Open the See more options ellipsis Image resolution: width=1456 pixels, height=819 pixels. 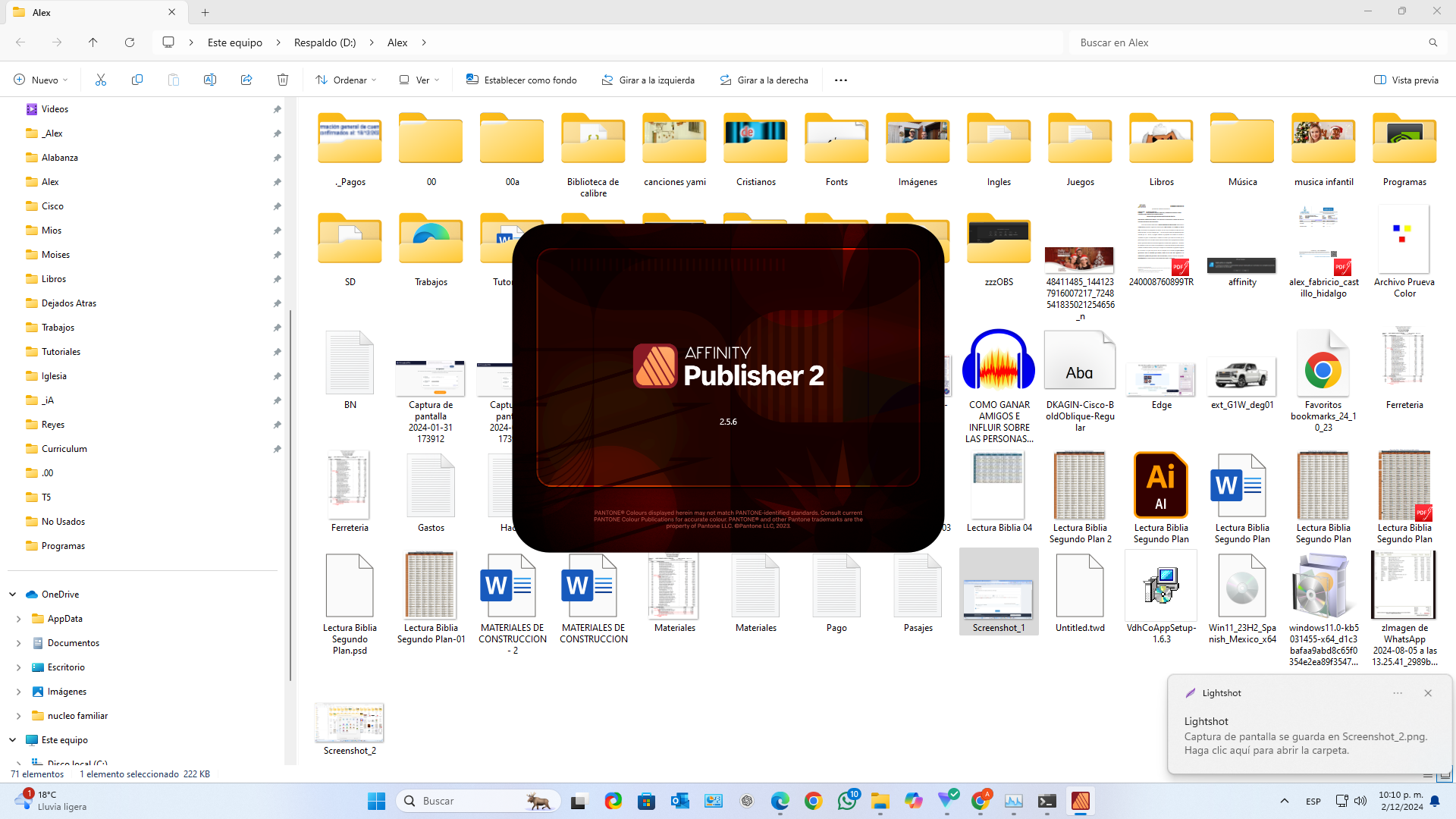tap(841, 80)
